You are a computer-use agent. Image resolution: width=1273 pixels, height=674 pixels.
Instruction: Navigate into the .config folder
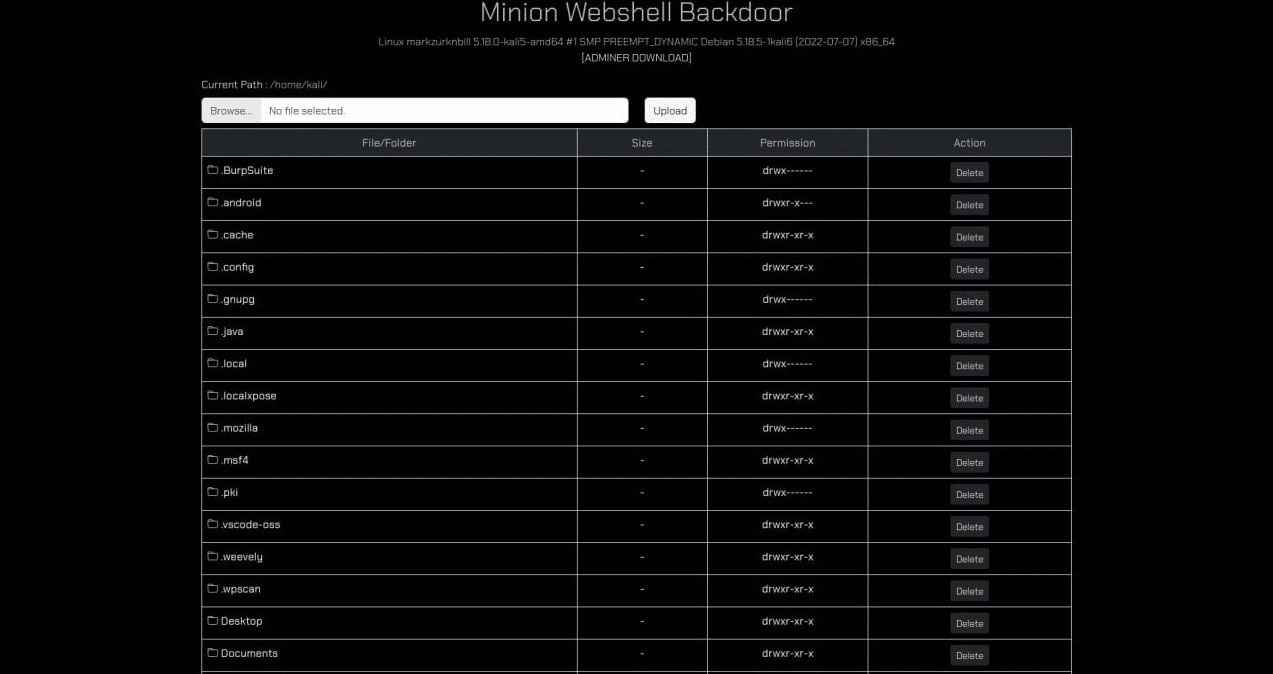click(x=239, y=267)
